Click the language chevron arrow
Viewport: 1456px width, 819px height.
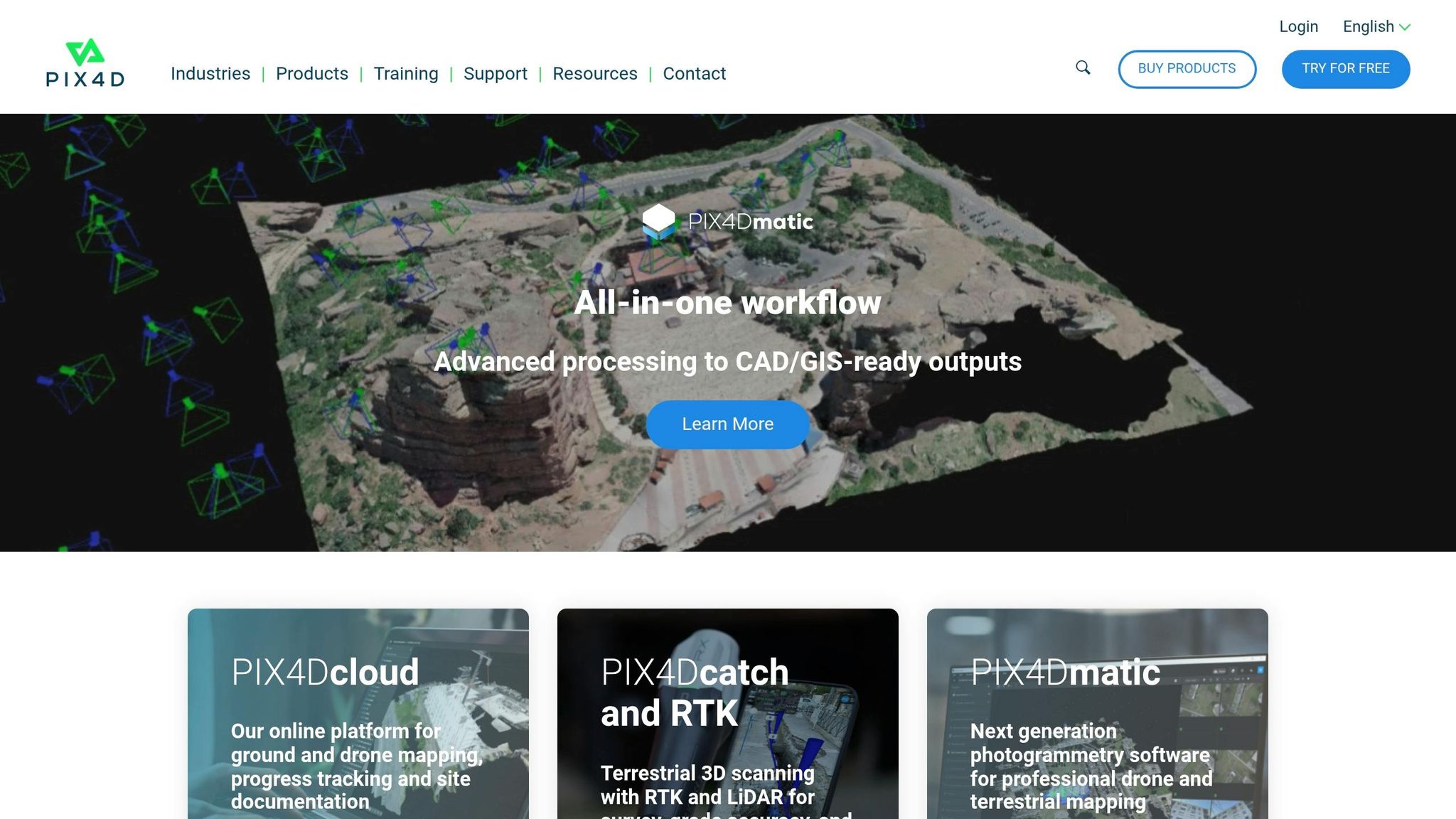[x=1405, y=28]
